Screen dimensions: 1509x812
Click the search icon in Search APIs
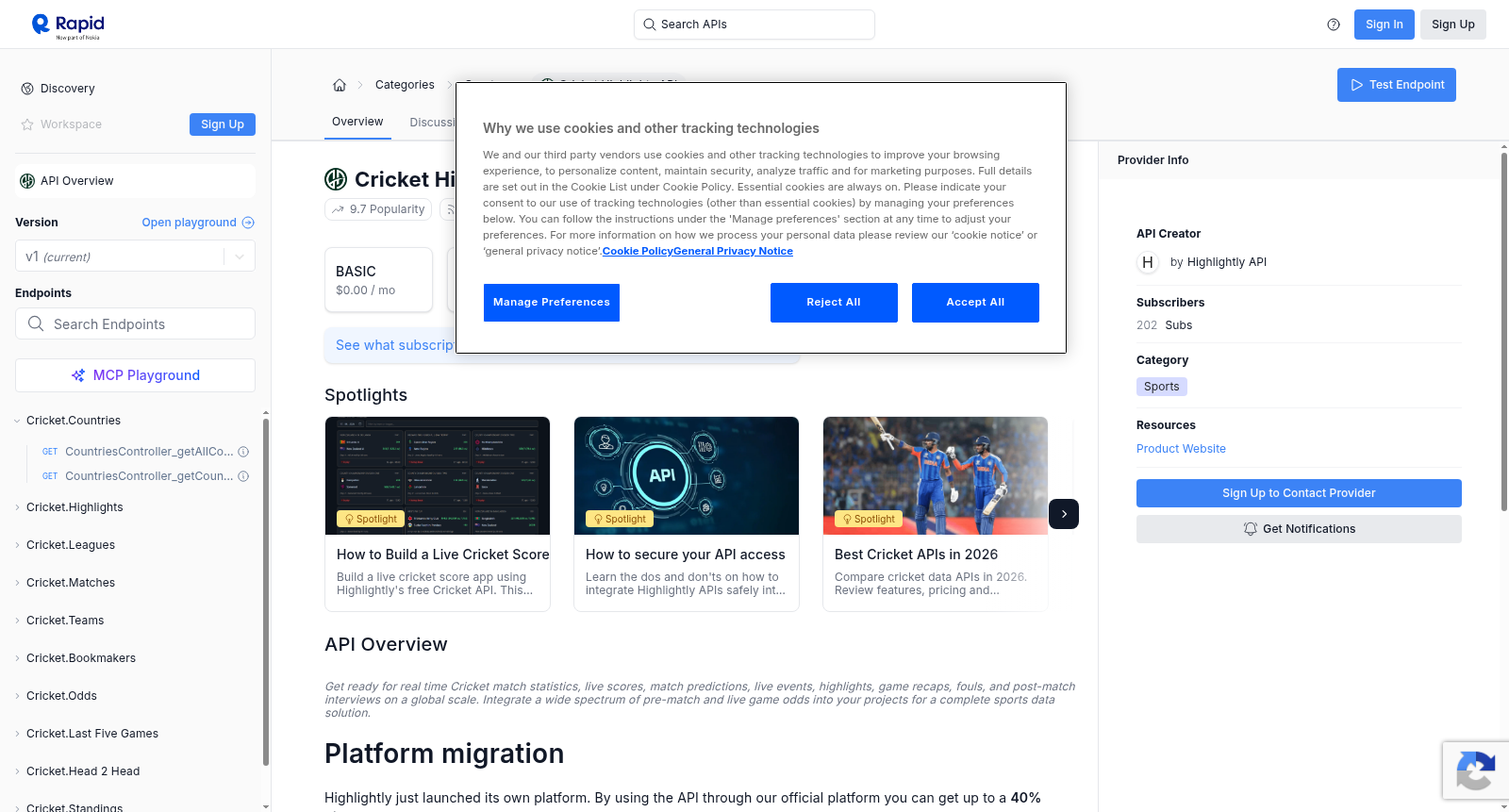tap(649, 25)
